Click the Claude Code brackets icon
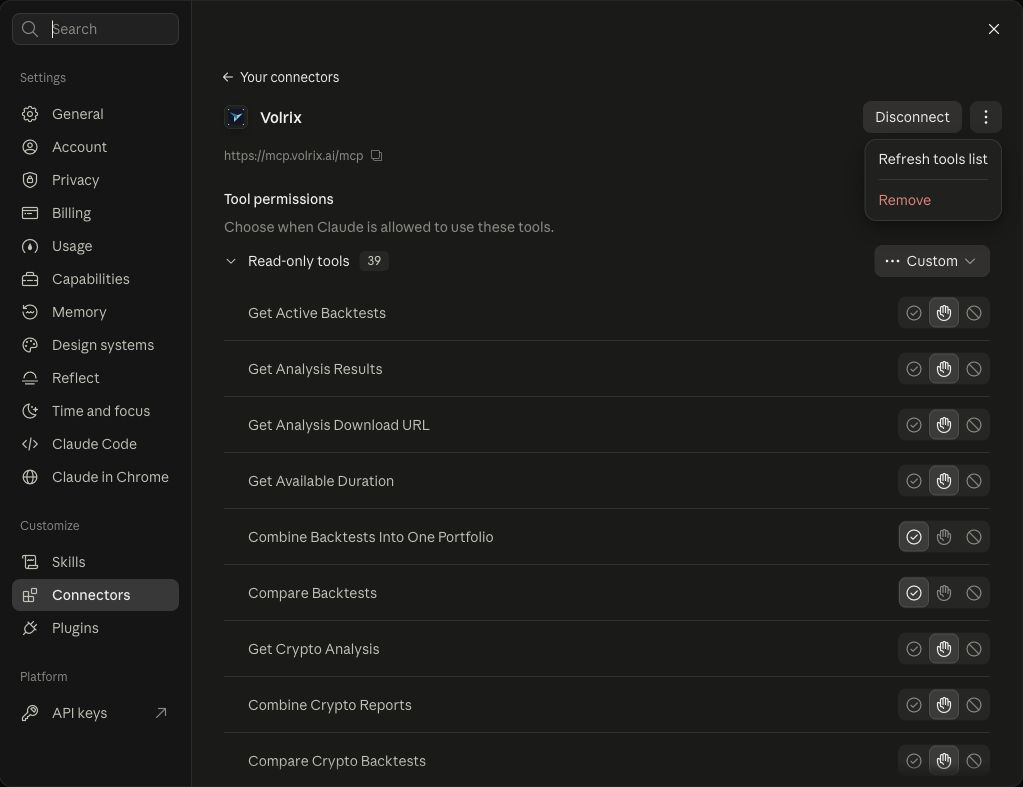The image size is (1023, 787). [30, 444]
